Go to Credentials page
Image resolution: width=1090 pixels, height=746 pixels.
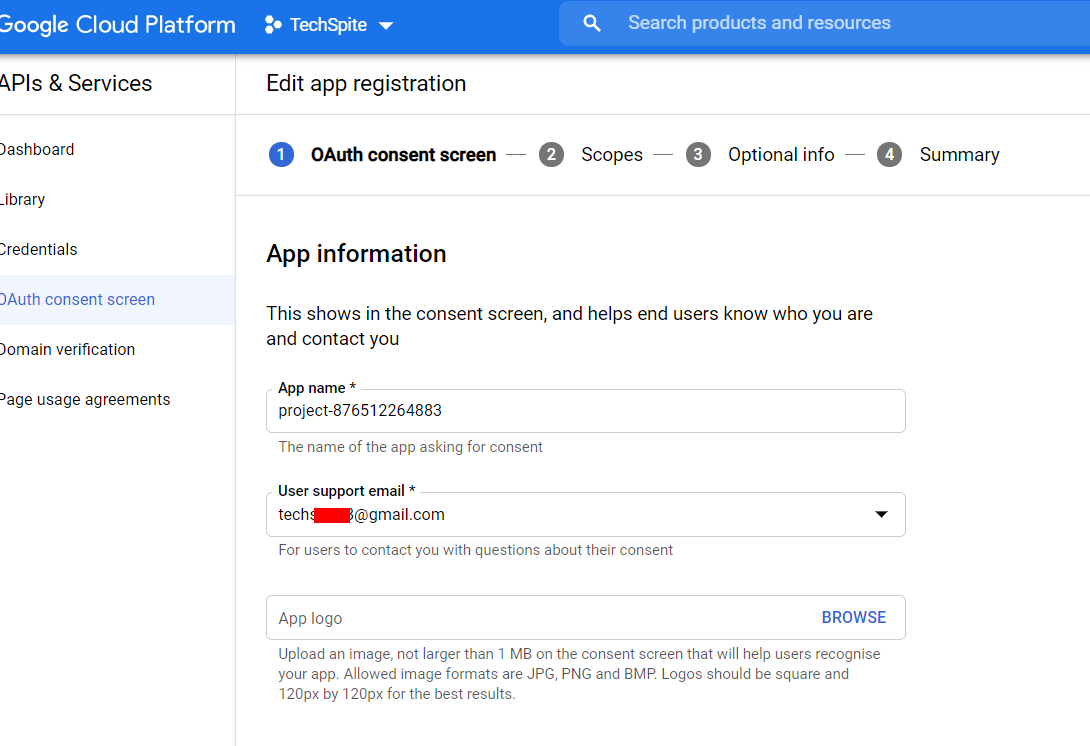click(x=39, y=250)
